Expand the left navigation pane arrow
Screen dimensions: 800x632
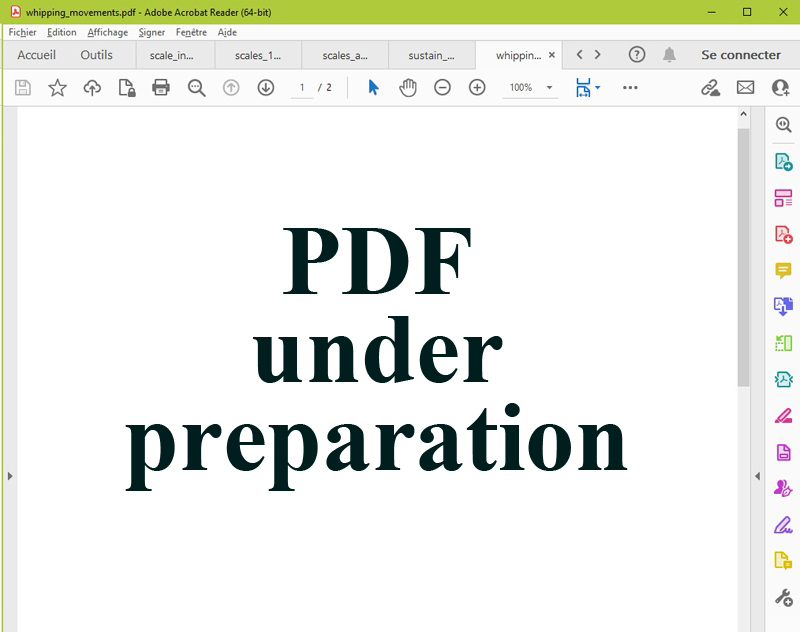(x=10, y=476)
